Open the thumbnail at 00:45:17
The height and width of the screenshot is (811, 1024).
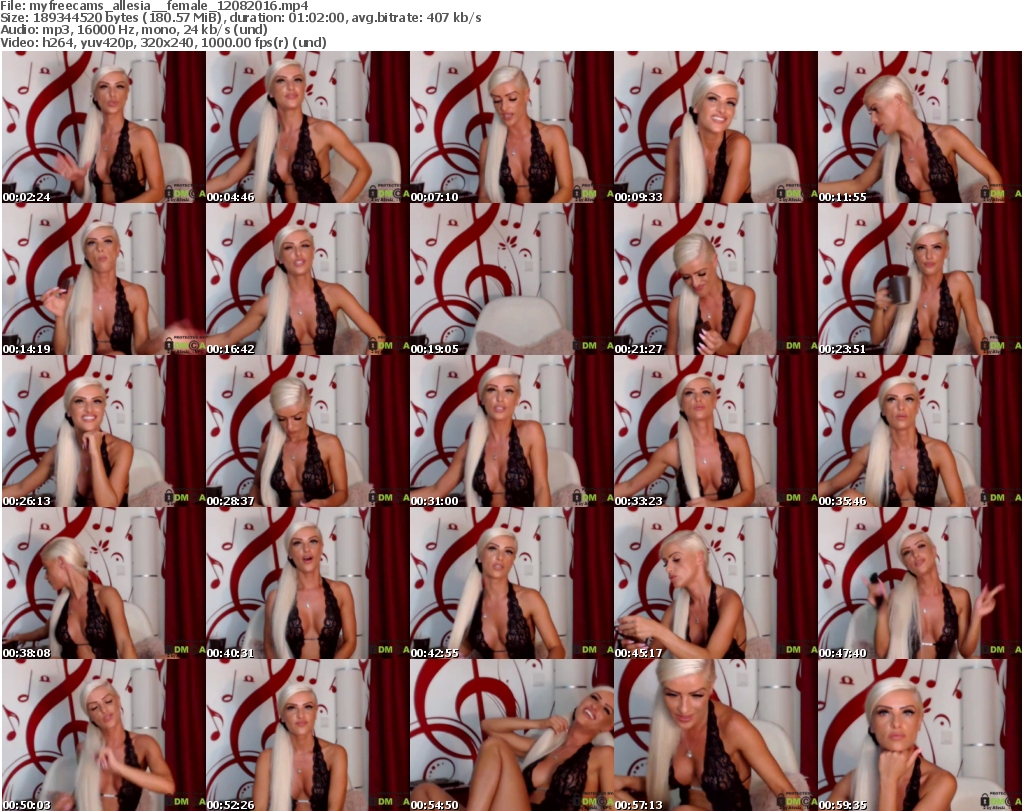tap(716, 584)
